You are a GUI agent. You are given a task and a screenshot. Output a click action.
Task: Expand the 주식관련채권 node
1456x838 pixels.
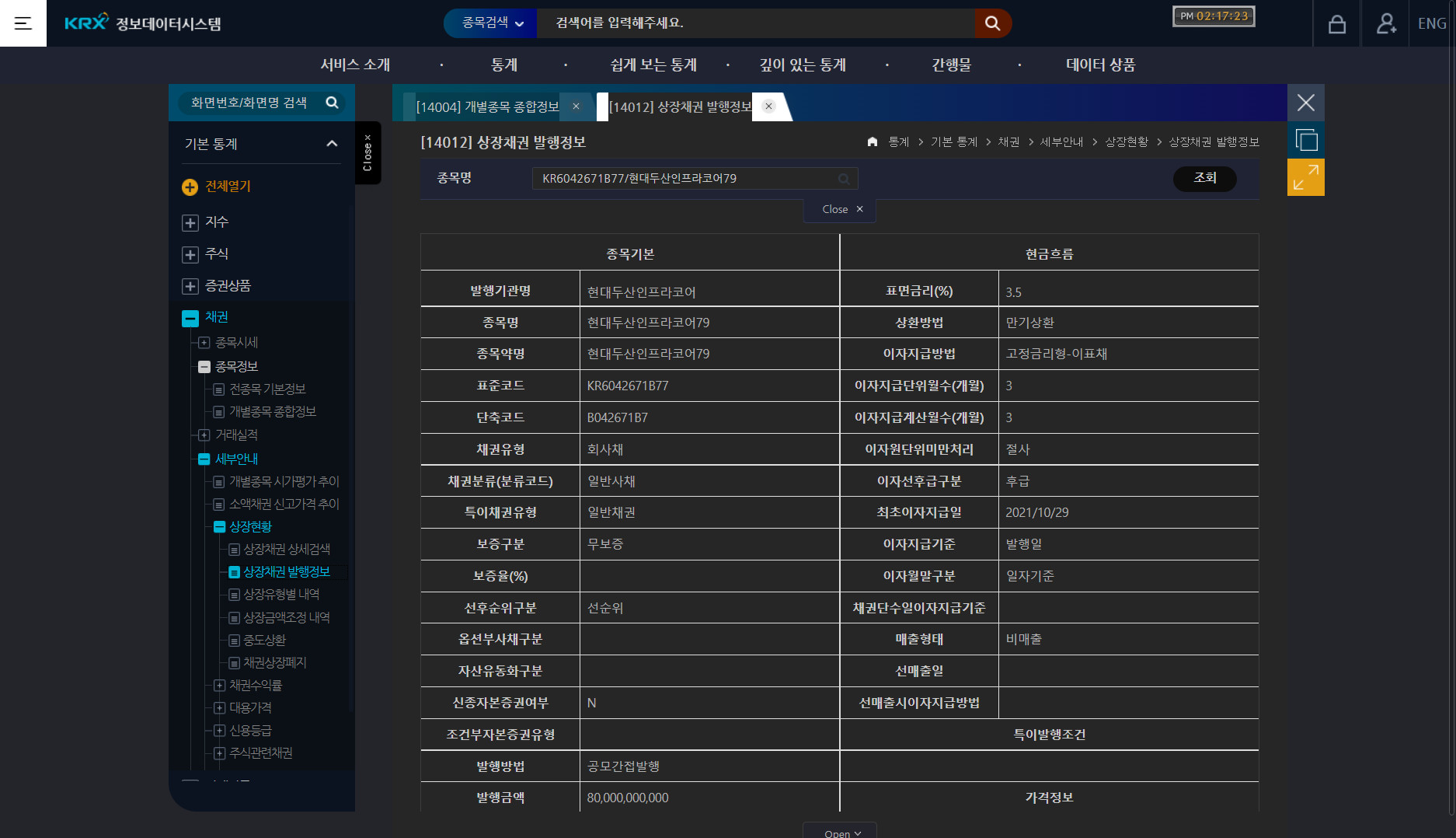pyautogui.click(x=219, y=752)
